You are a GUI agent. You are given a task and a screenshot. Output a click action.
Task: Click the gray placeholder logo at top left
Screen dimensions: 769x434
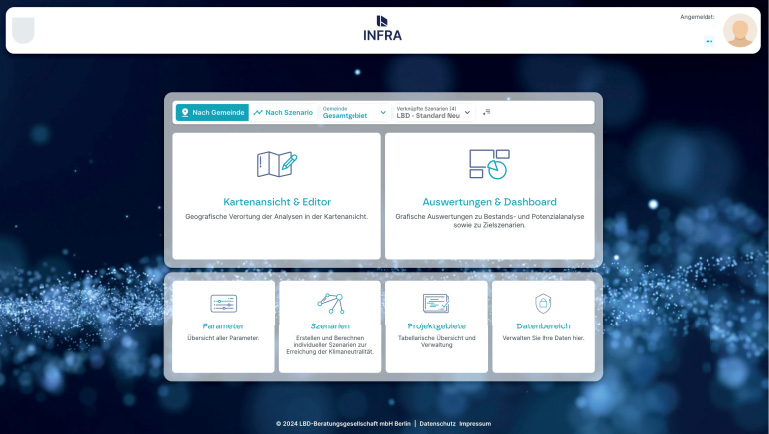(23, 31)
